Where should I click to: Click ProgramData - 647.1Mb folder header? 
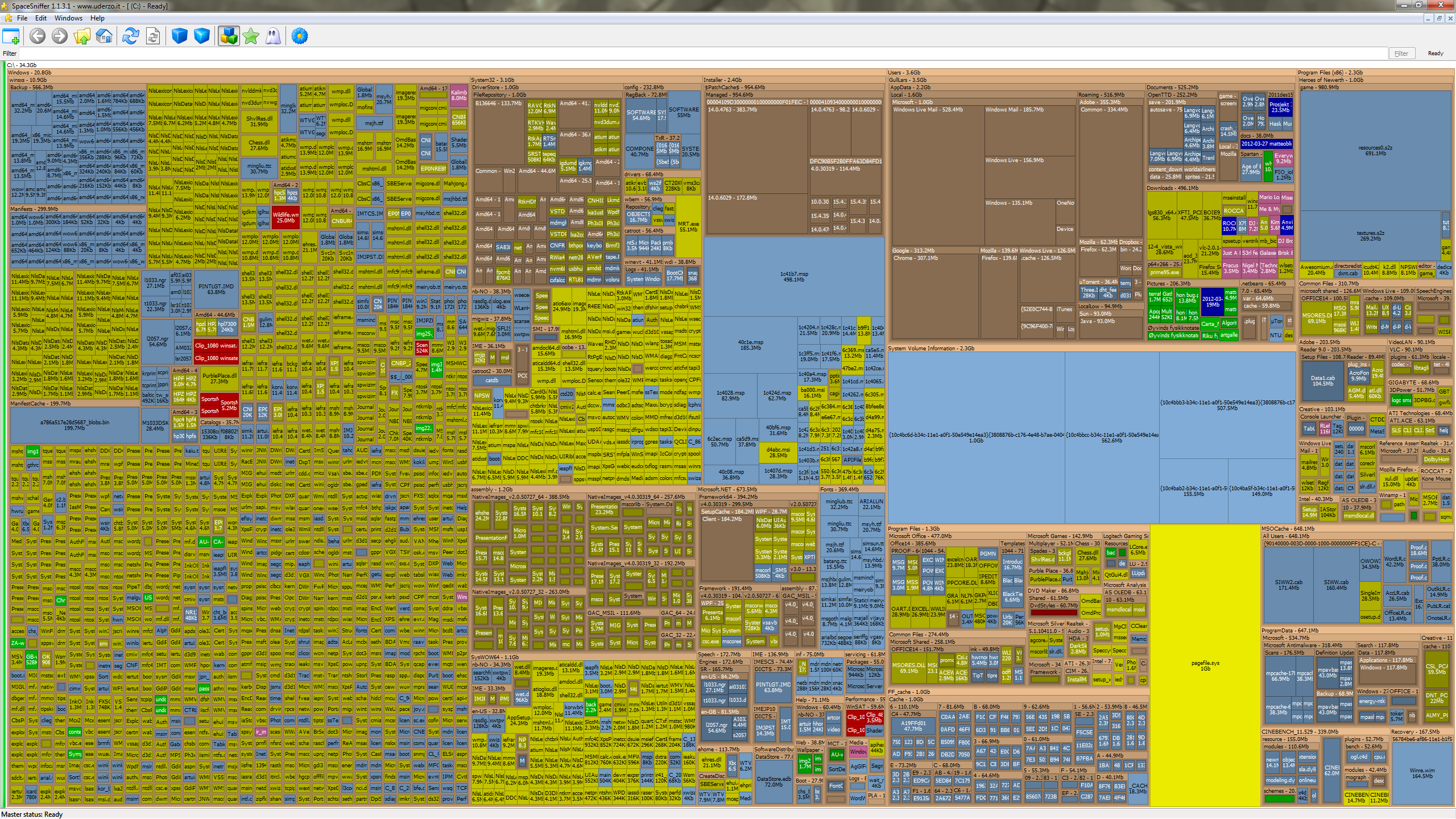pos(1290,631)
